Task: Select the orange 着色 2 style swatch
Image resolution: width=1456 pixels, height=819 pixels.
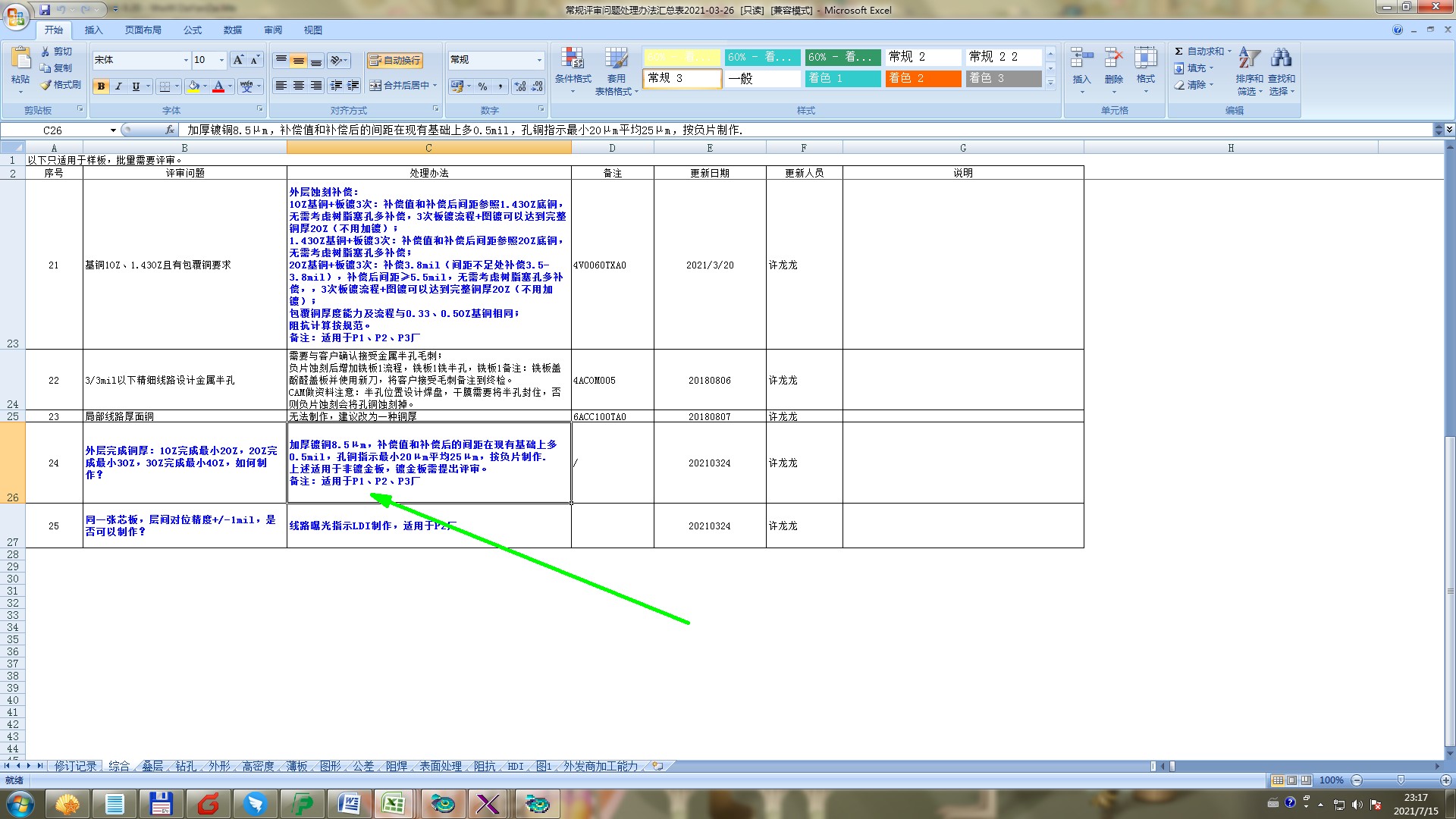Action: coord(922,78)
